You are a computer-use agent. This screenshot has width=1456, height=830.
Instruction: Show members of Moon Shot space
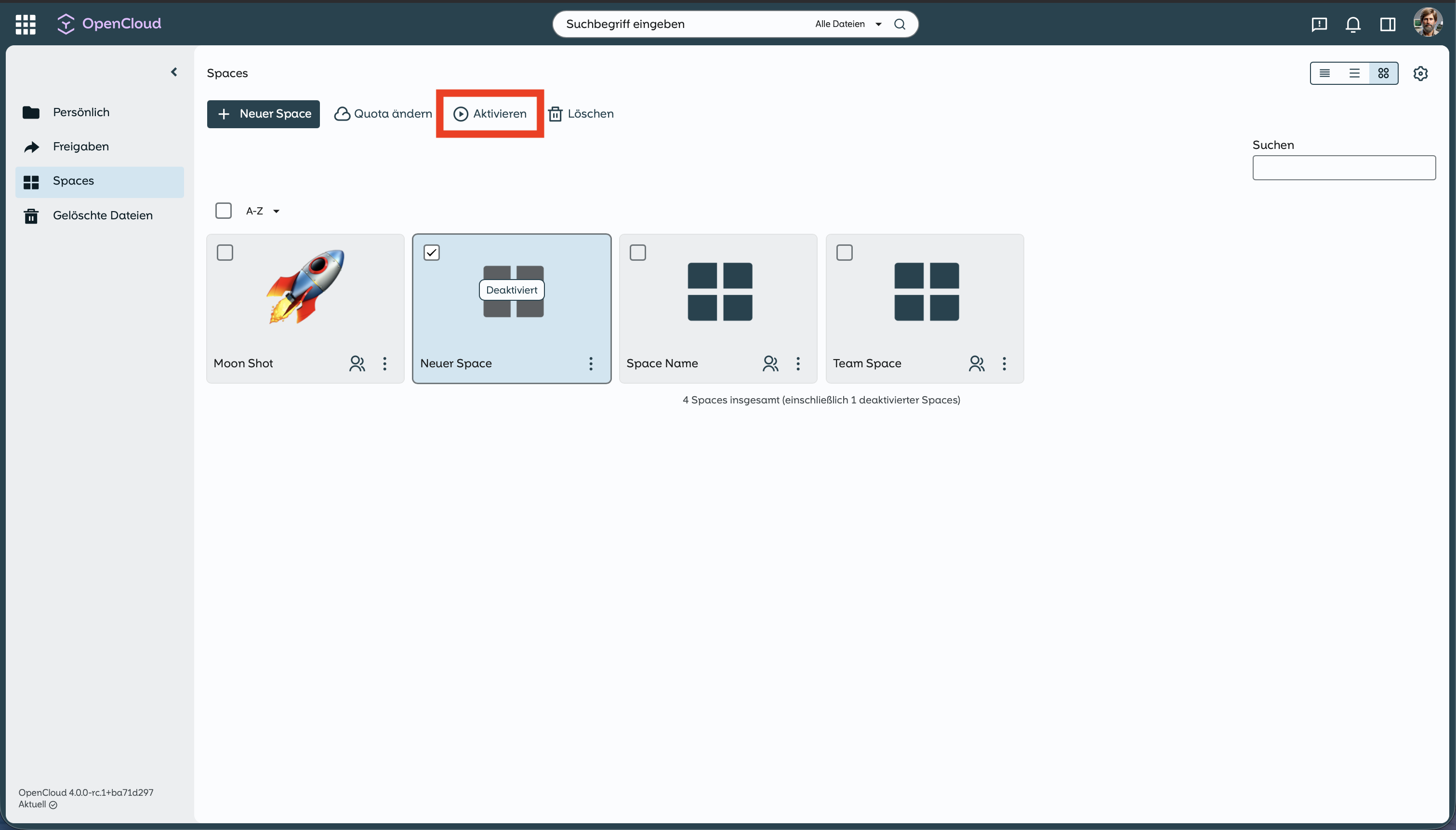coord(357,364)
